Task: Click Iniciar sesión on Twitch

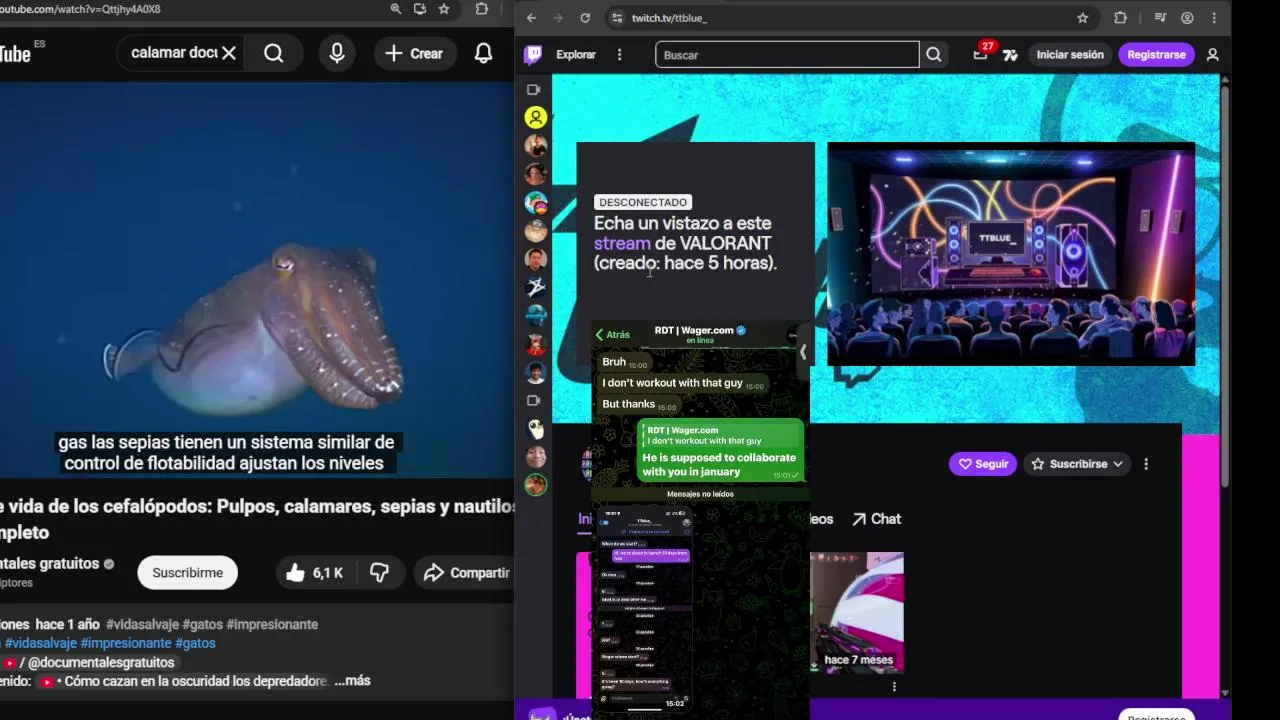Action: (x=1070, y=55)
